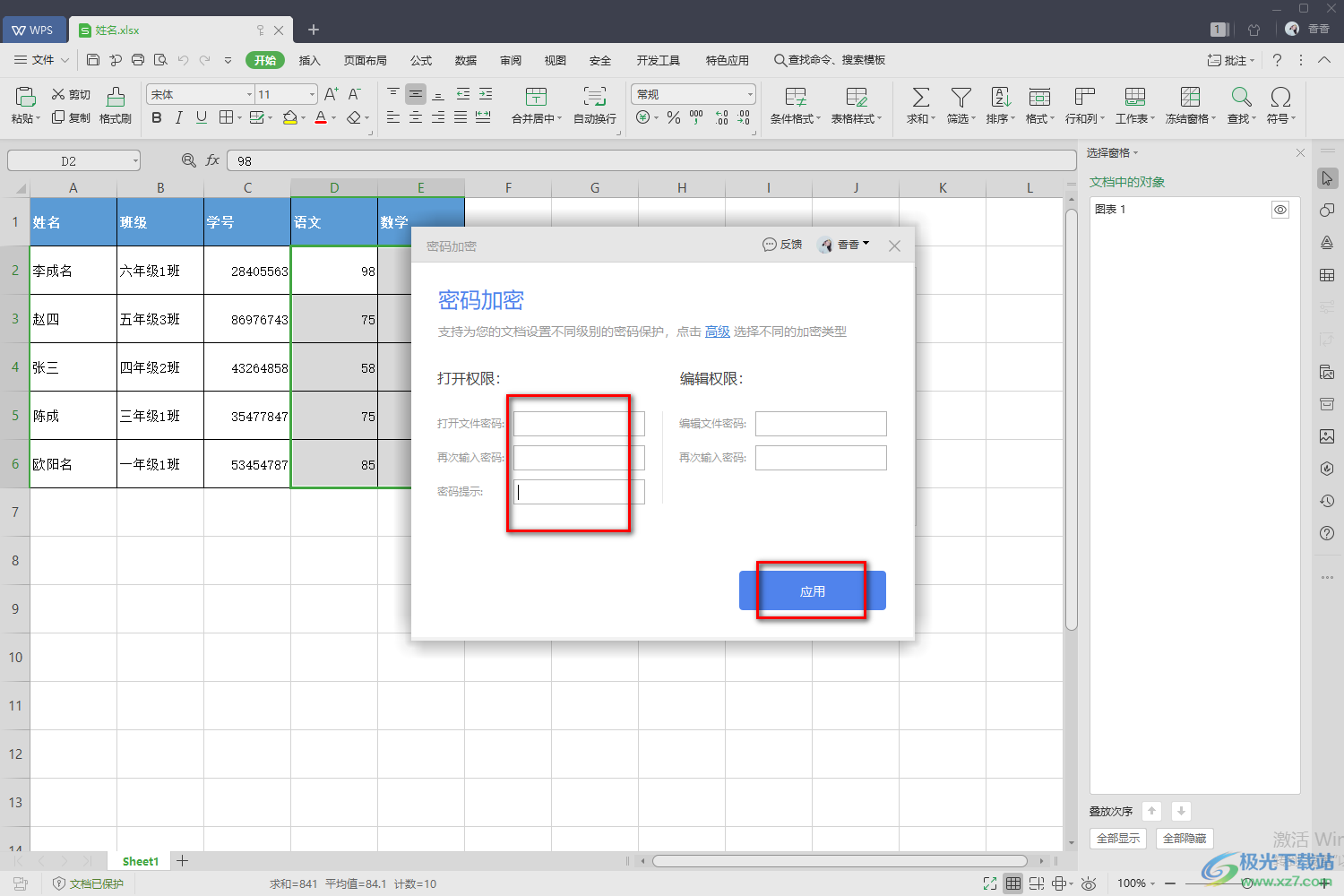Click the 高级 link in the dialog
This screenshot has height=896, width=1344.
click(x=717, y=332)
